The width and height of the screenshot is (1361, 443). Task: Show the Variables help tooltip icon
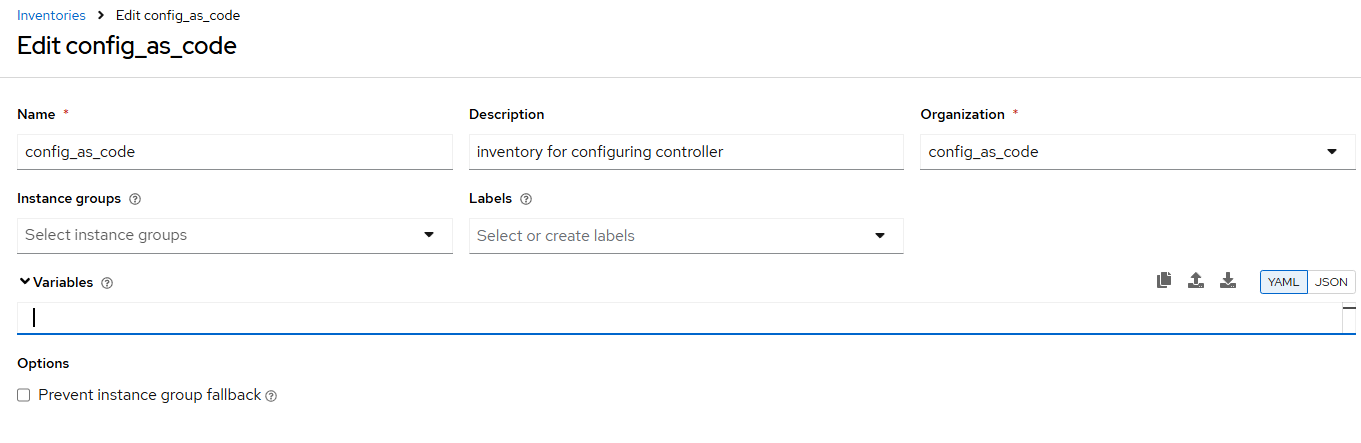coord(107,283)
